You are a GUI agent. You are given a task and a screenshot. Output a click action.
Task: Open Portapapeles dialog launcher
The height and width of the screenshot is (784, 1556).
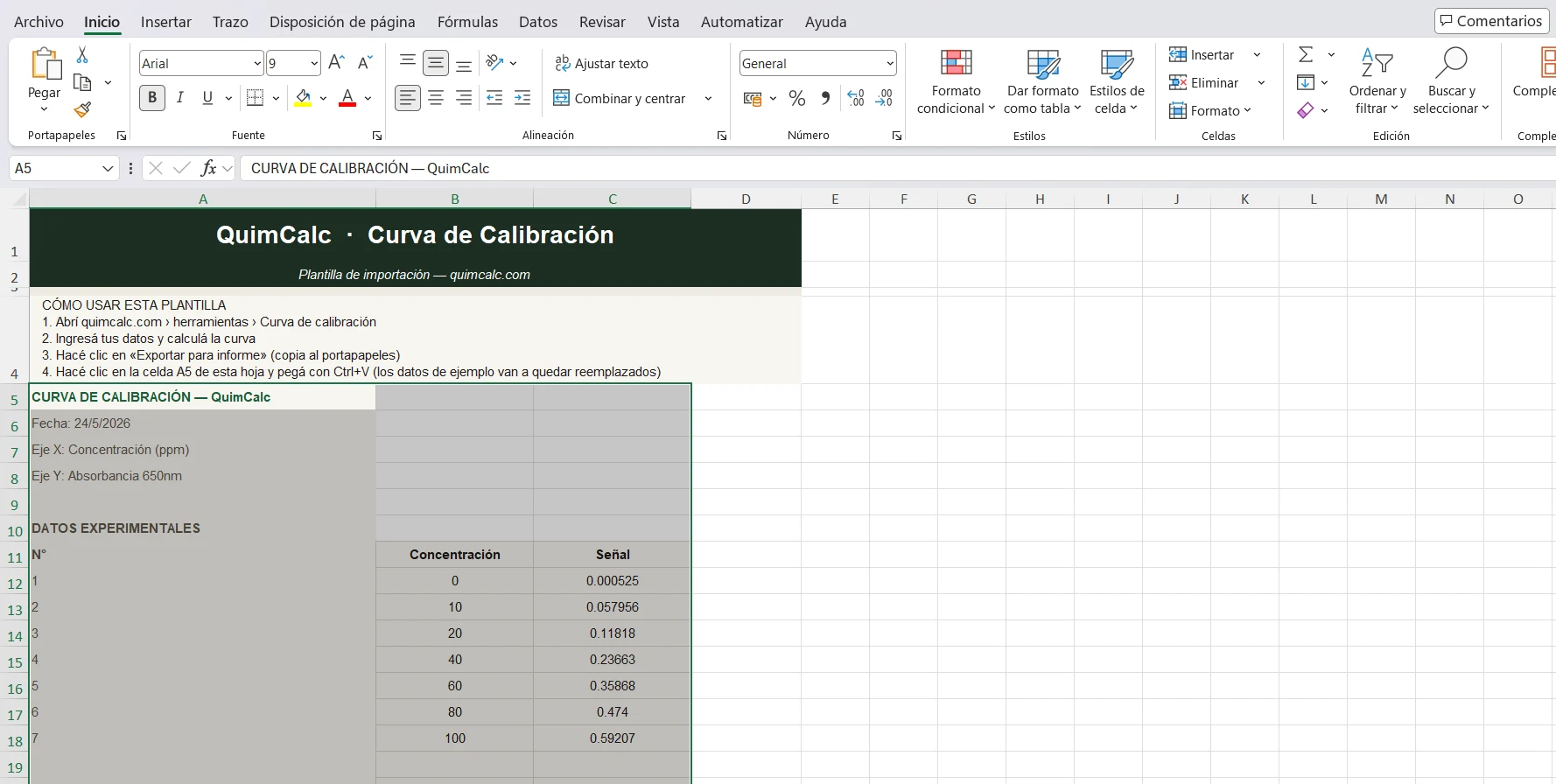(122, 136)
